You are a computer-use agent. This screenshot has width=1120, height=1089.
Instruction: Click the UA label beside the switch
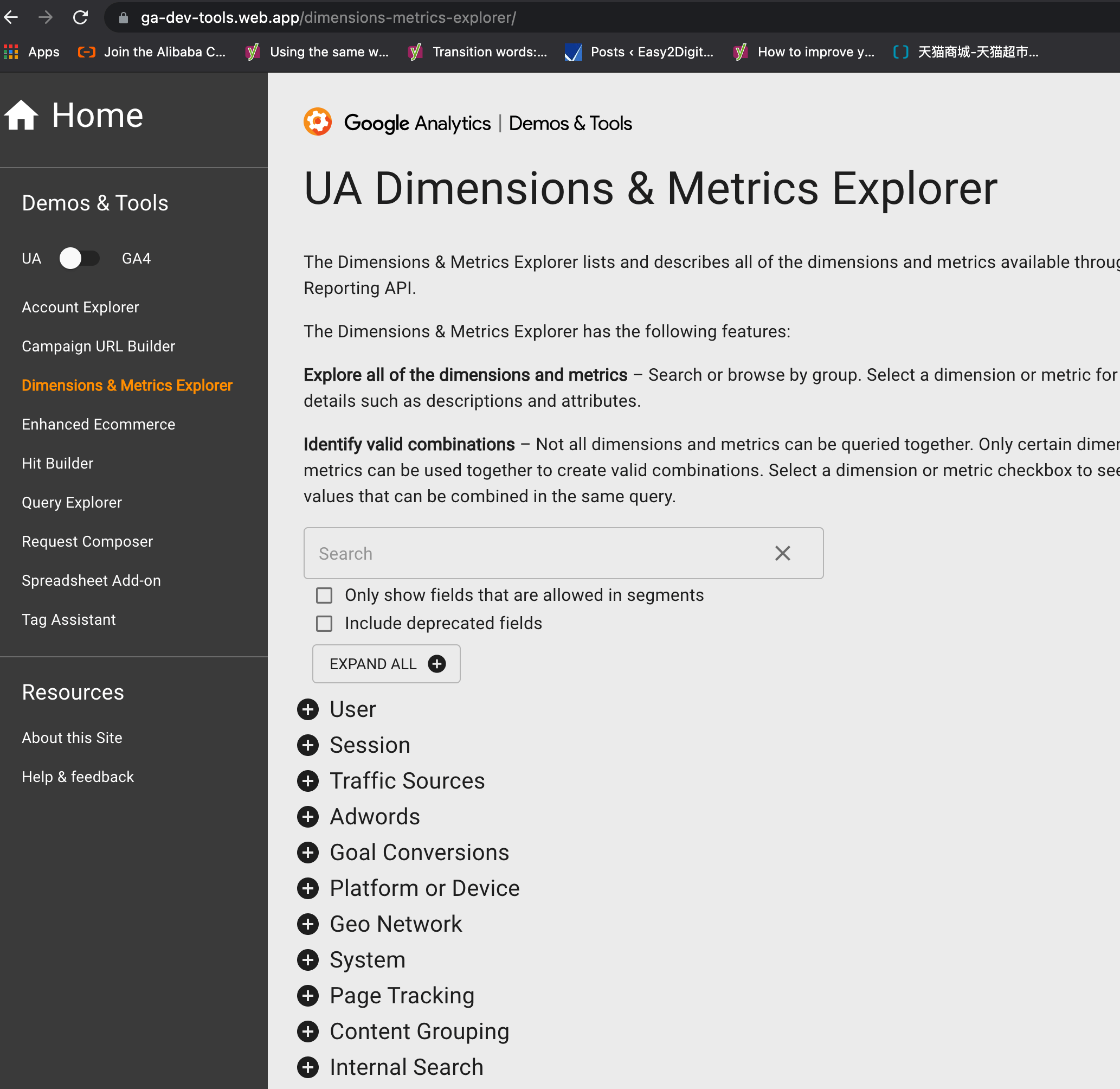point(31,259)
